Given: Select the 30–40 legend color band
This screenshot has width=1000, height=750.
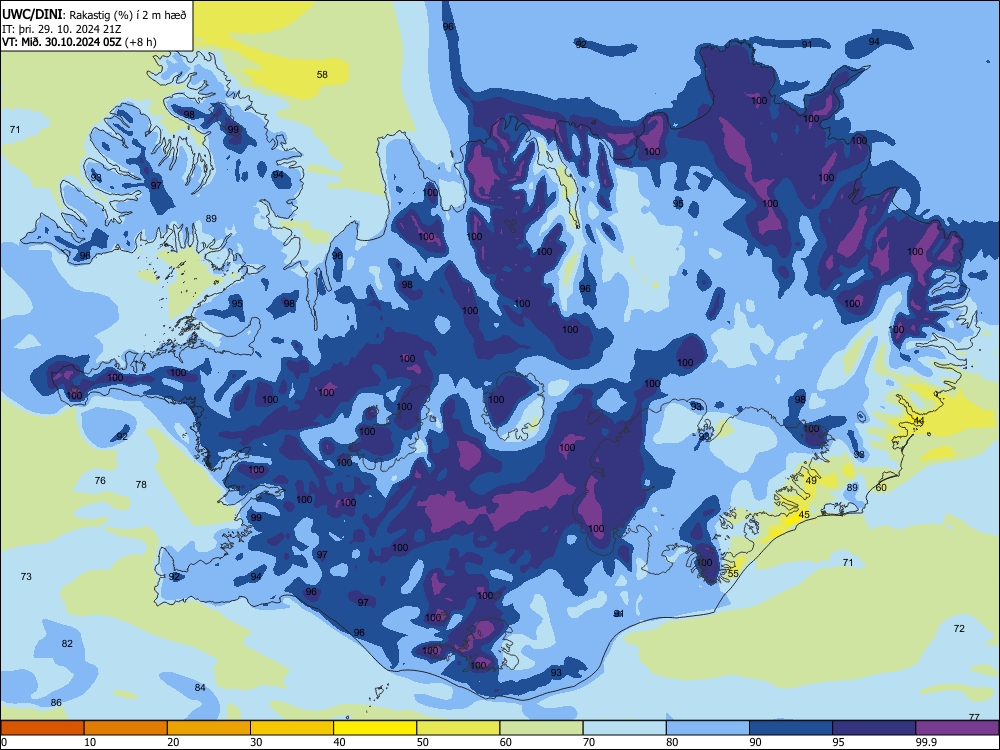Looking at the screenshot, I should pyautogui.click(x=292, y=728).
